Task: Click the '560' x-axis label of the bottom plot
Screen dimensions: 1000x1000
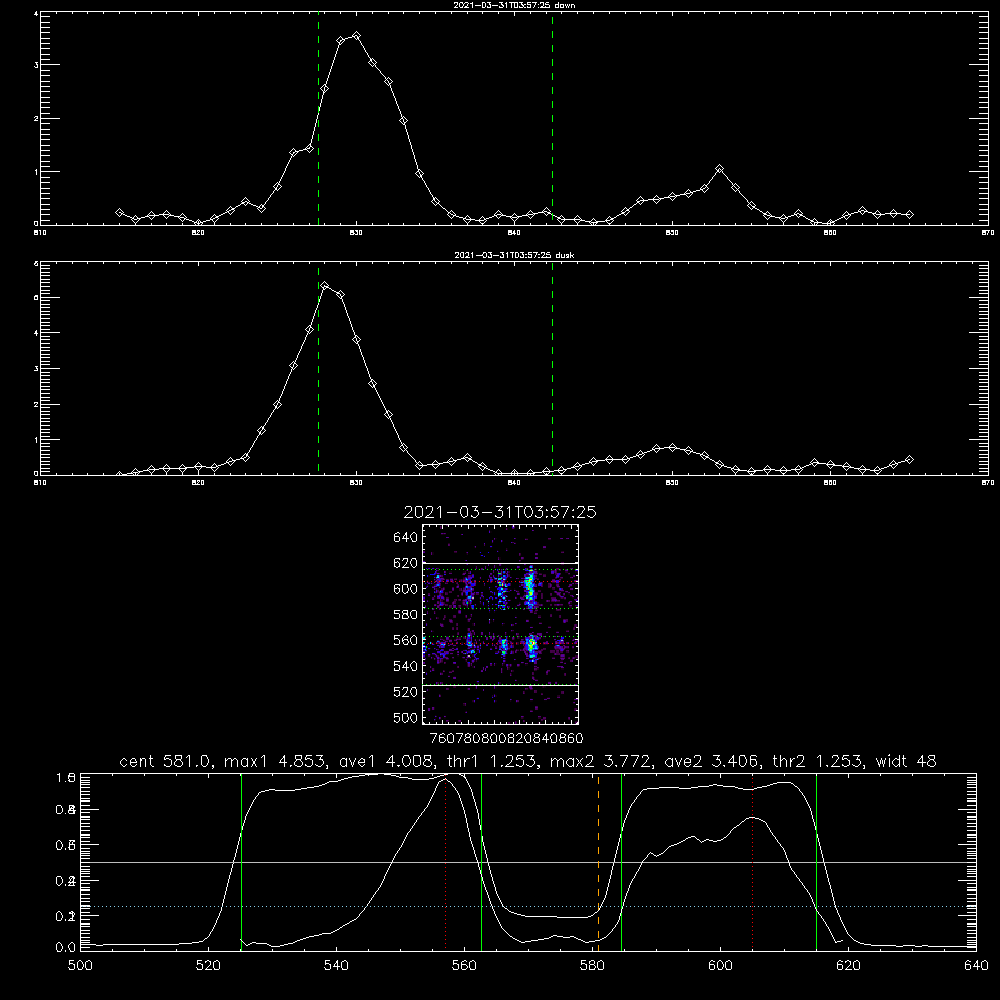Action: (x=464, y=966)
